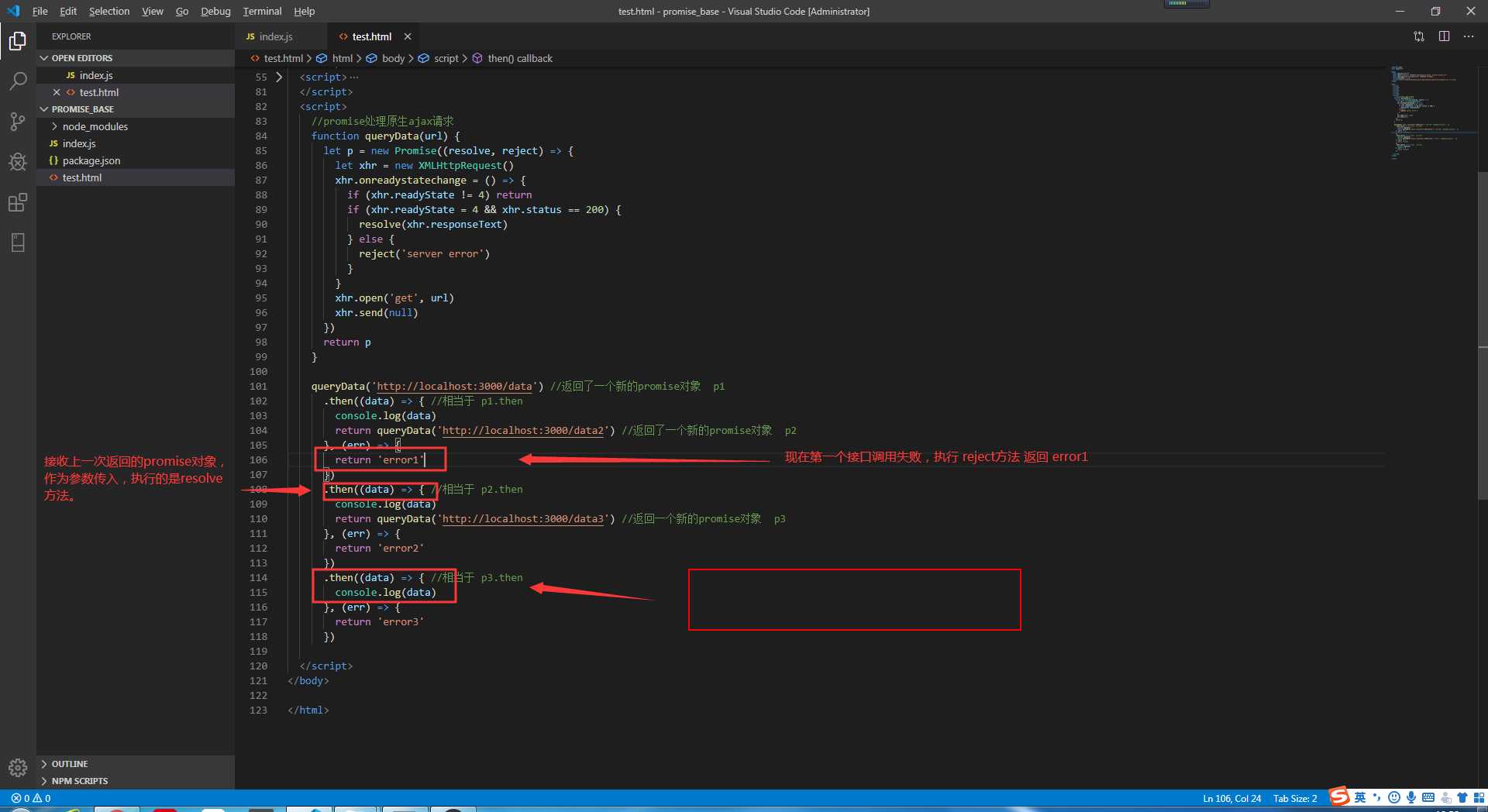Click the VS Code logo window menu
The width and height of the screenshot is (1488, 812).
pos(13,11)
